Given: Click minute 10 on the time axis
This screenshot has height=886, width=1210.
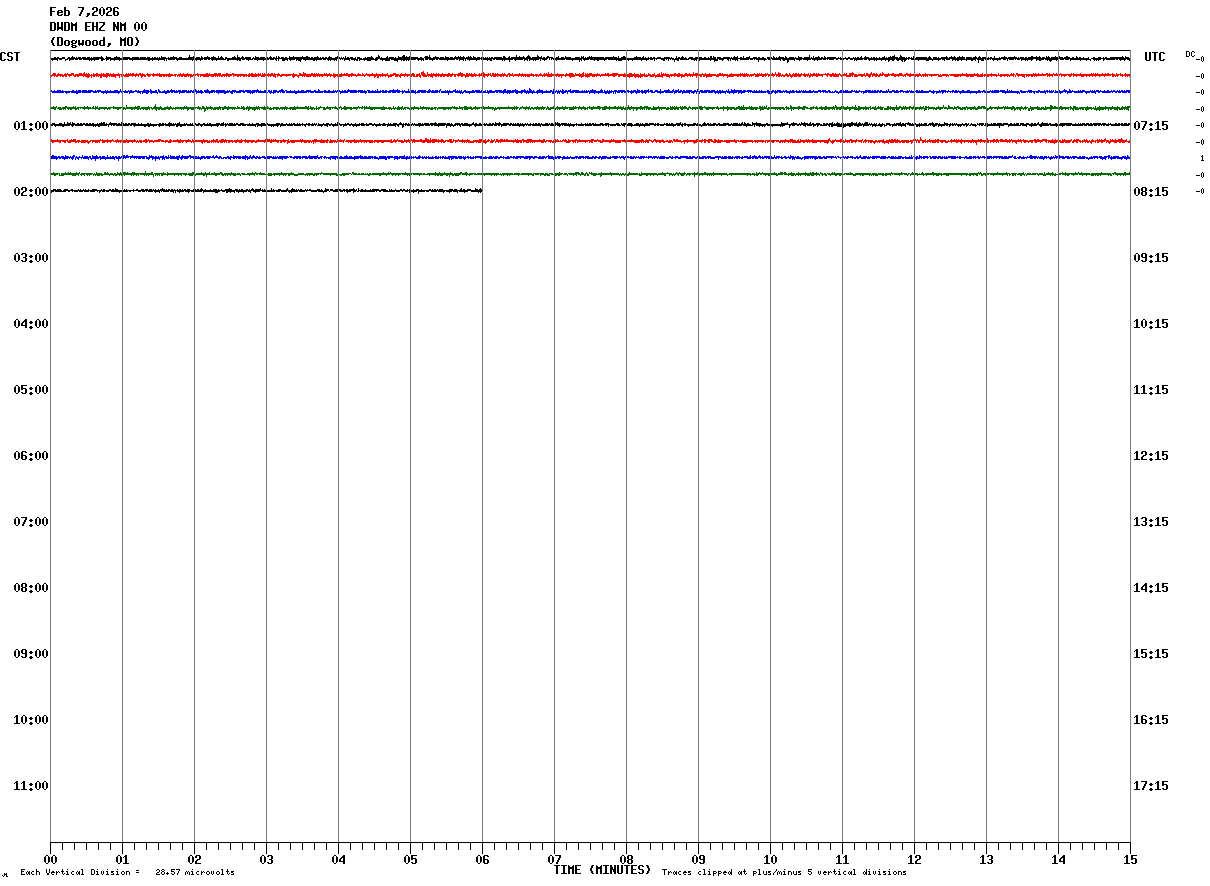Looking at the screenshot, I should pos(770,860).
